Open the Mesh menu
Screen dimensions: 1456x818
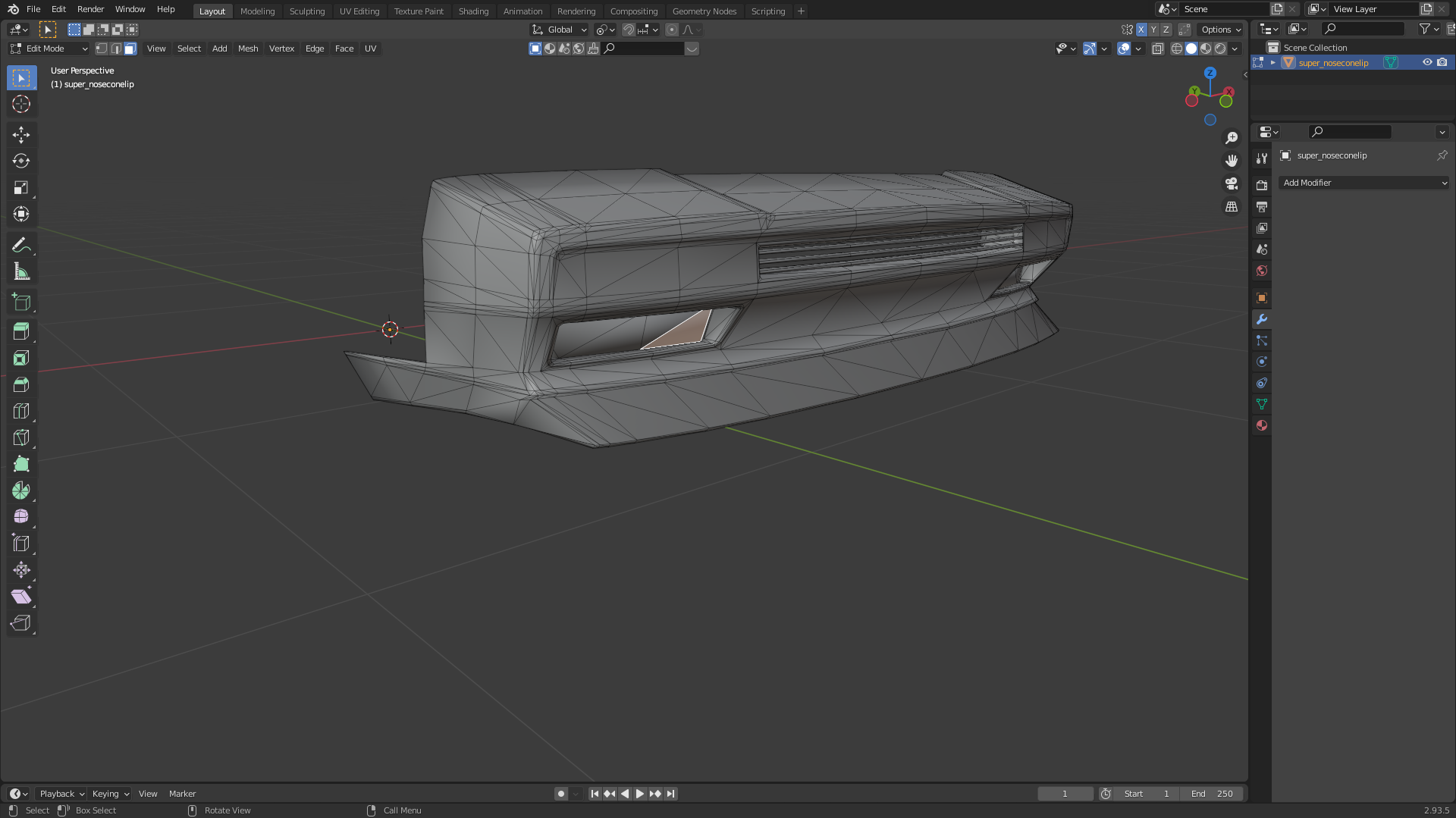248,49
